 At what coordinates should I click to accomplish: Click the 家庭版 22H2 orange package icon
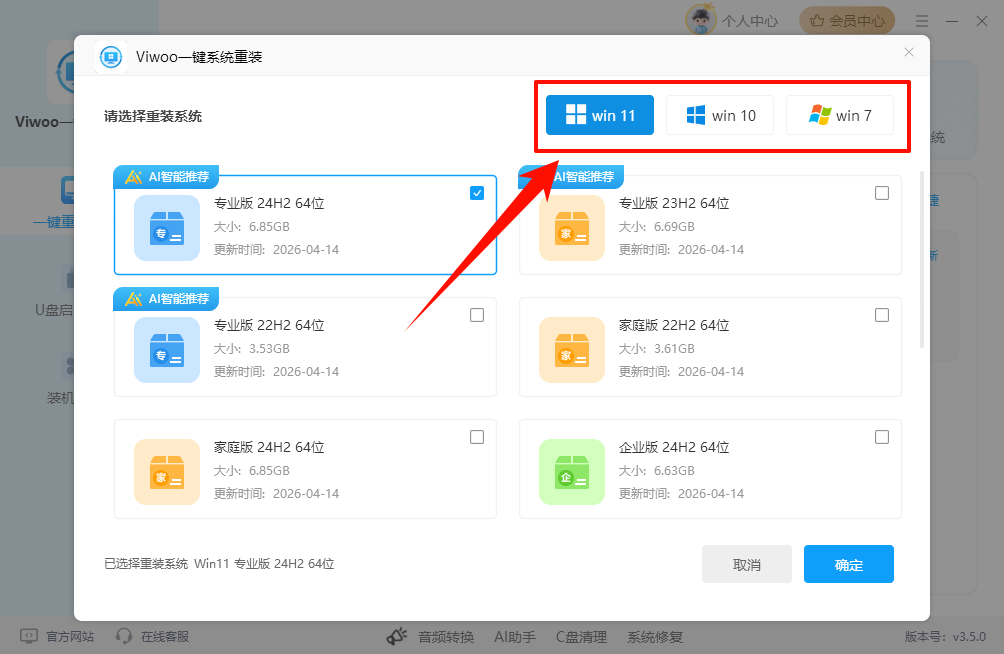point(572,350)
